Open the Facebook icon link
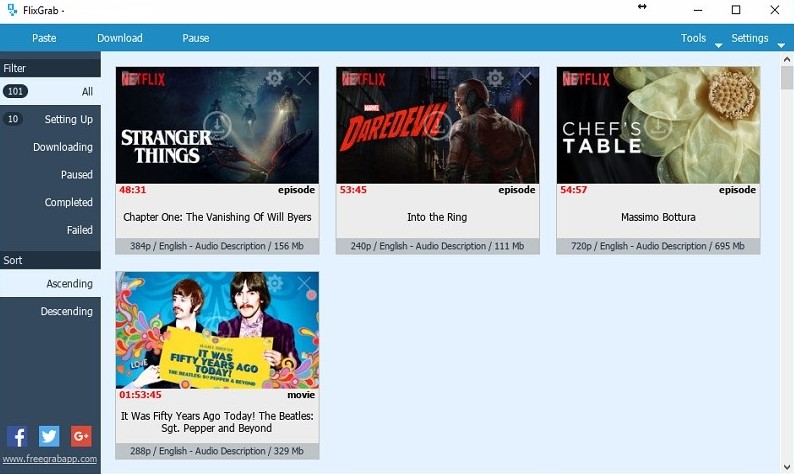794x474 pixels. 17,437
